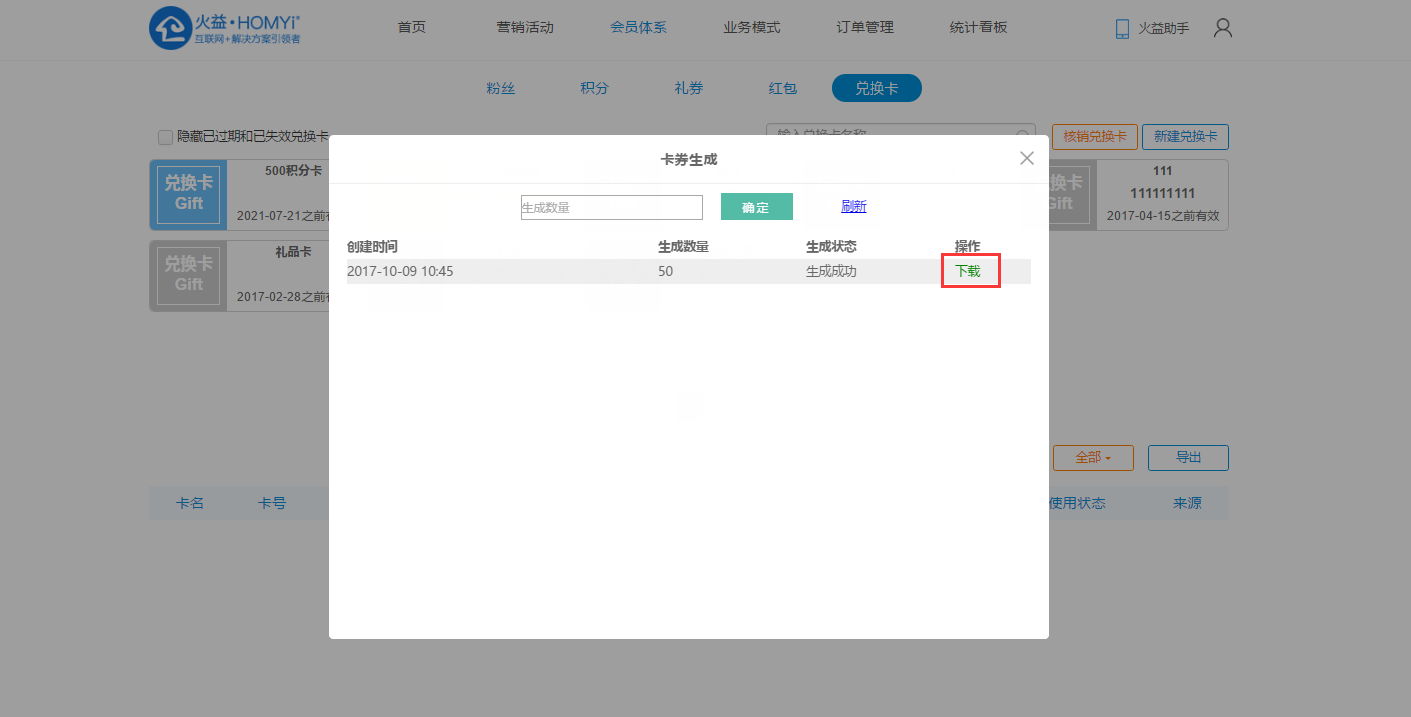Image resolution: width=1411 pixels, height=717 pixels.
Task: Click the 刷新 link
Action: [853, 207]
